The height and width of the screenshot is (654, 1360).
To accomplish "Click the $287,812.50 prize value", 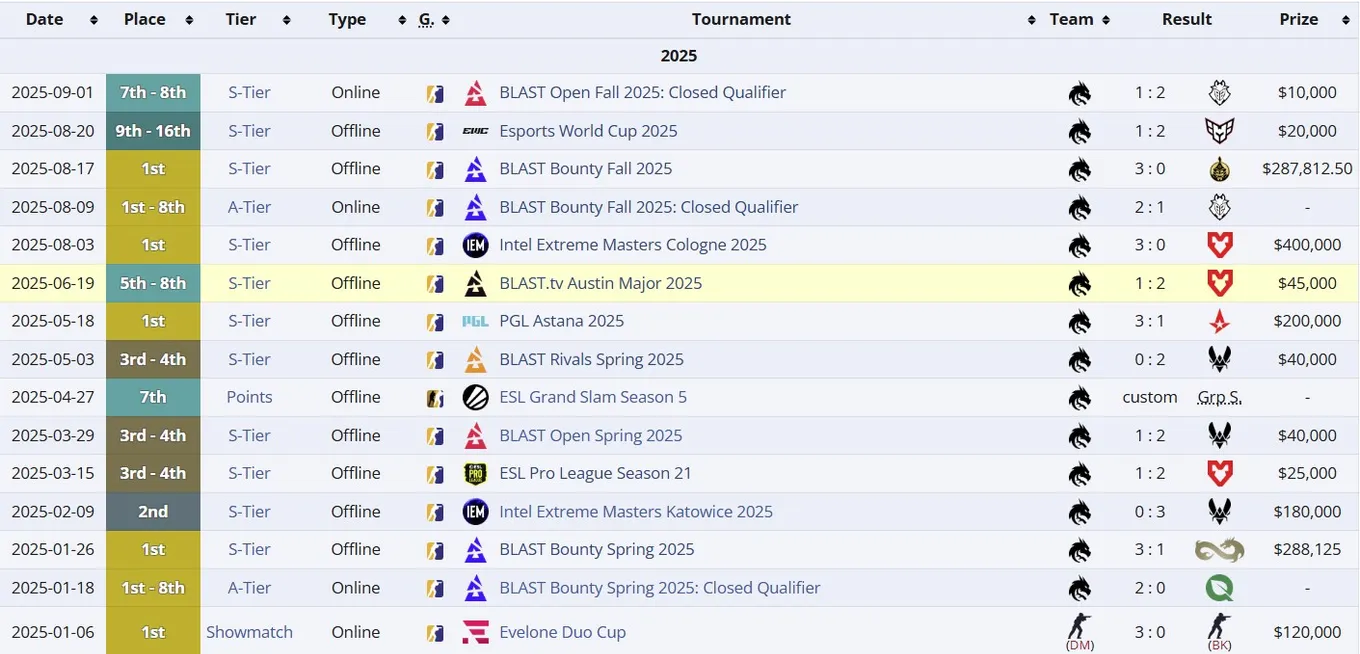I will click(1307, 169).
